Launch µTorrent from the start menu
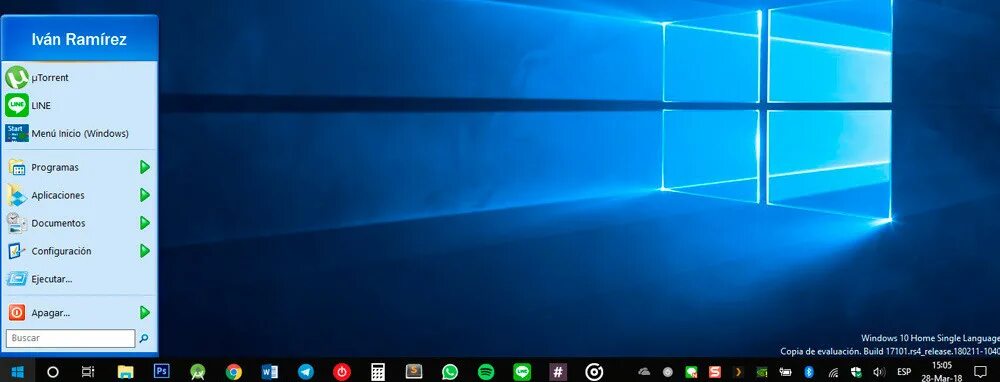 point(80,78)
